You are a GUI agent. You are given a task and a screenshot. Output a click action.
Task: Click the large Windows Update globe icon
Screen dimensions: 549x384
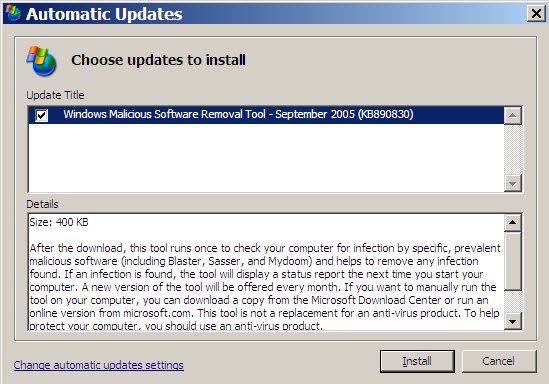[41, 61]
